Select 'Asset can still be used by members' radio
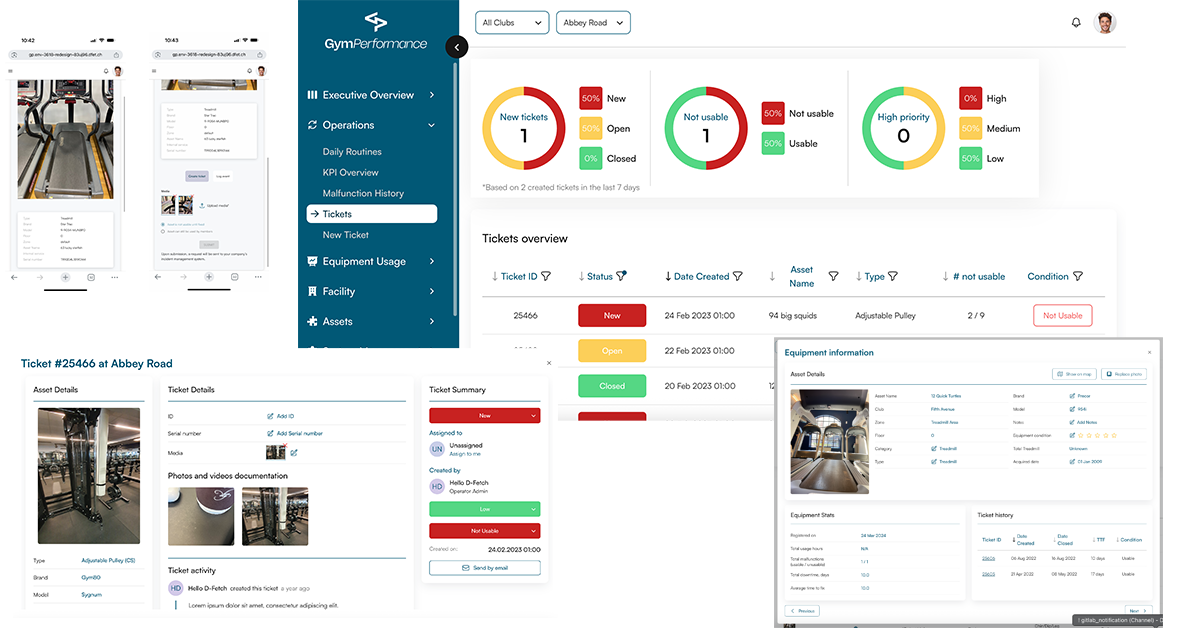1200x628 pixels. [163, 232]
